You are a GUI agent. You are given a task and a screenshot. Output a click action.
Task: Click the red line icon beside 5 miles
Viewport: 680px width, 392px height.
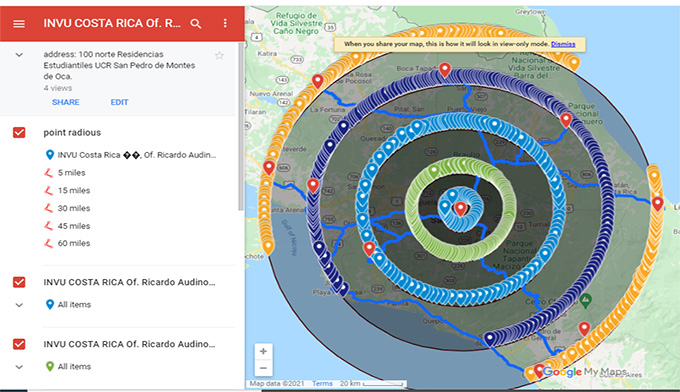pyautogui.click(x=49, y=173)
